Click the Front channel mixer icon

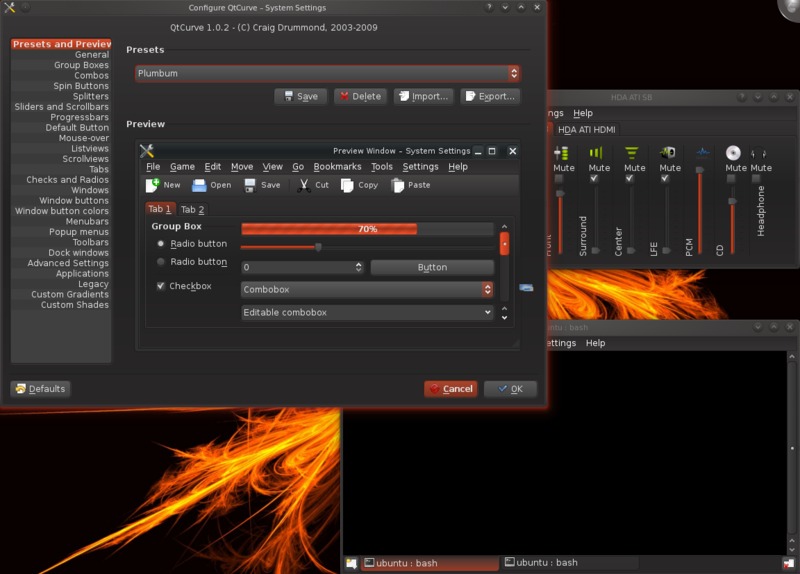(x=561, y=153)
